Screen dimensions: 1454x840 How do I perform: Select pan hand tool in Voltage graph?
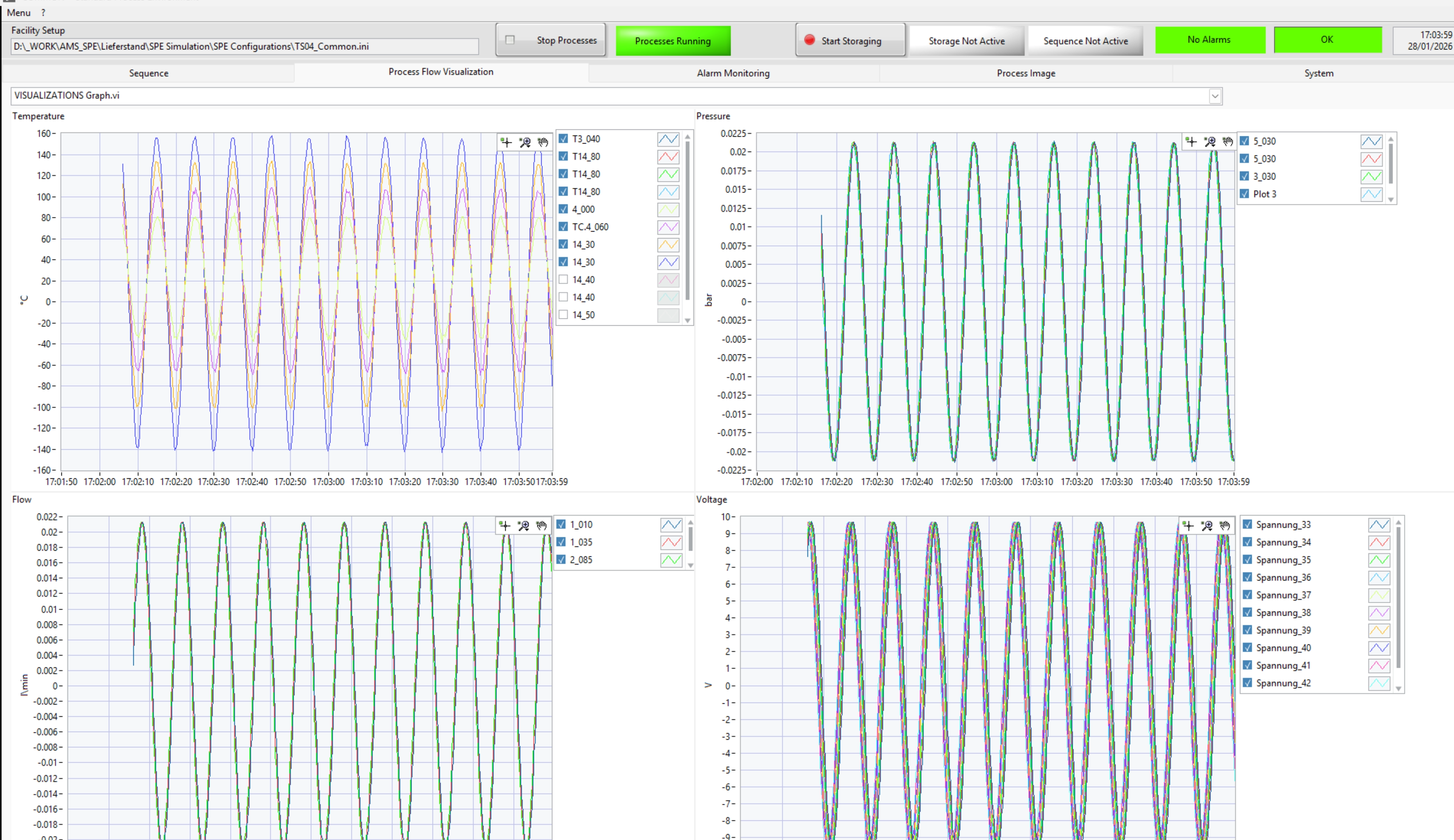[1224, 526]
